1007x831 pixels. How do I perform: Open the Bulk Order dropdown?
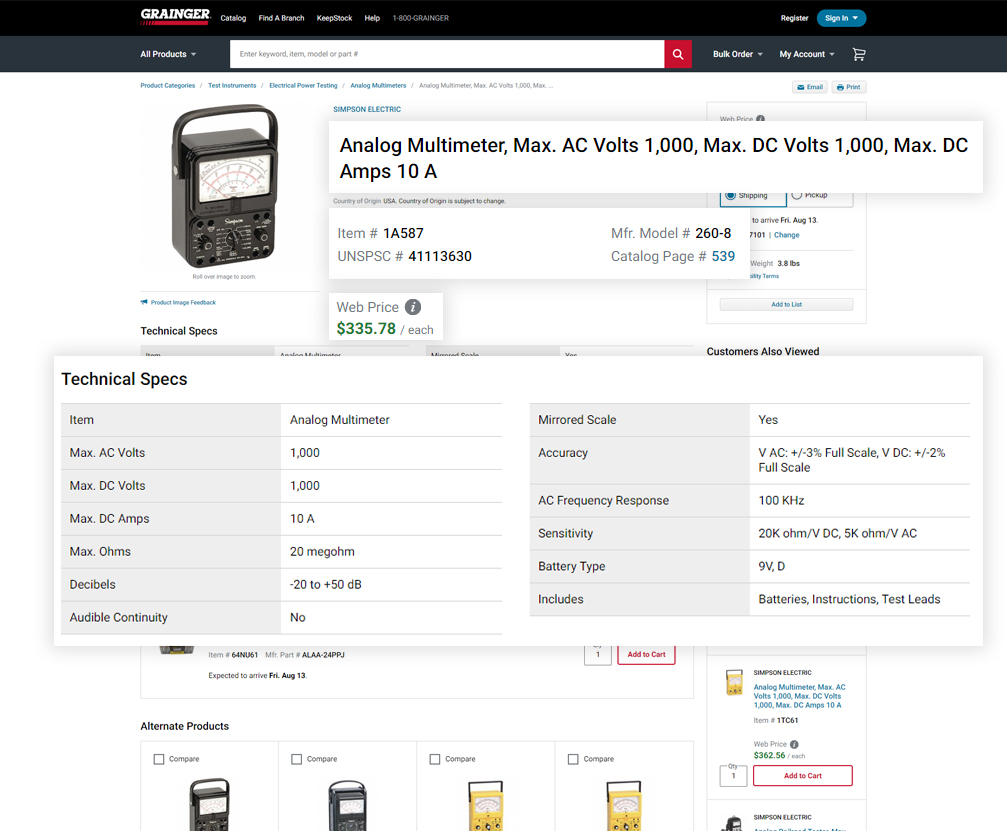click(737, 54)
